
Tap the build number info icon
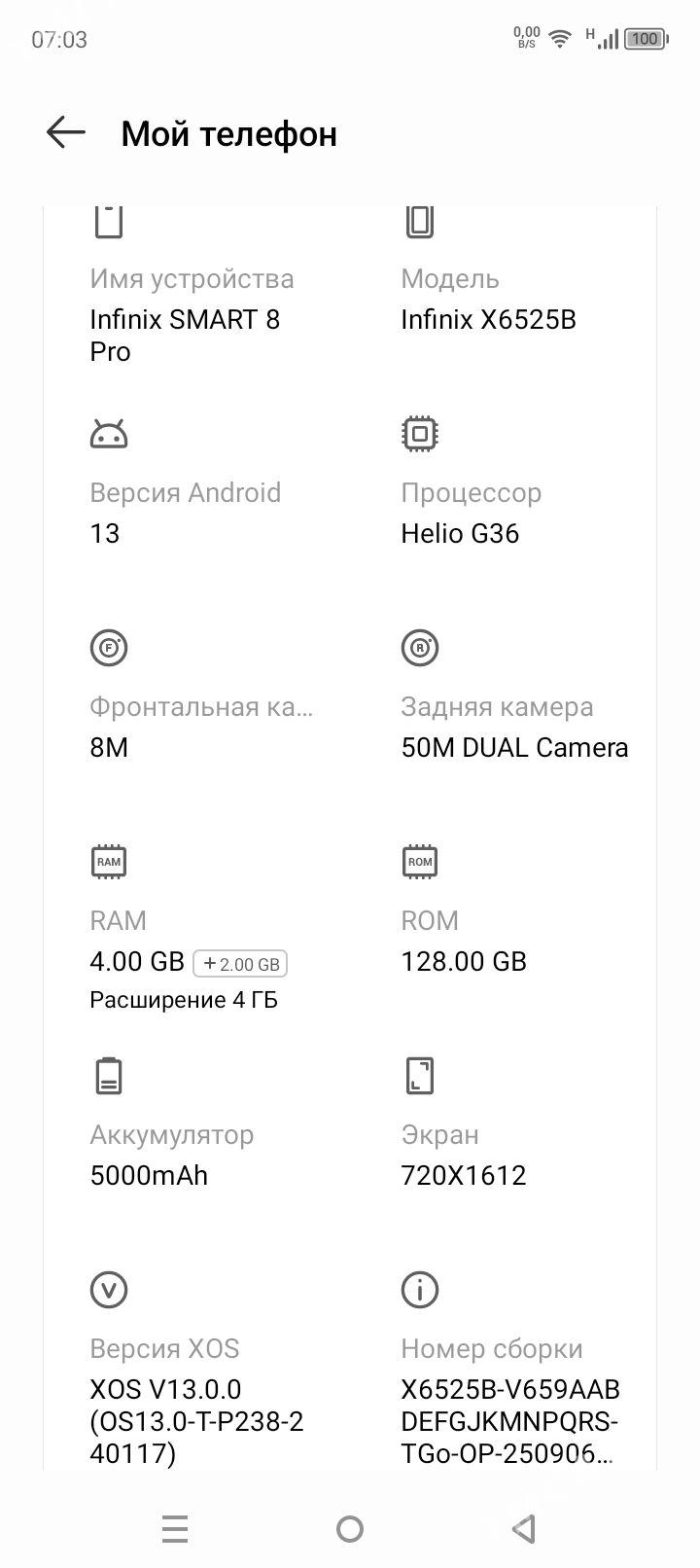[420, 1290]
